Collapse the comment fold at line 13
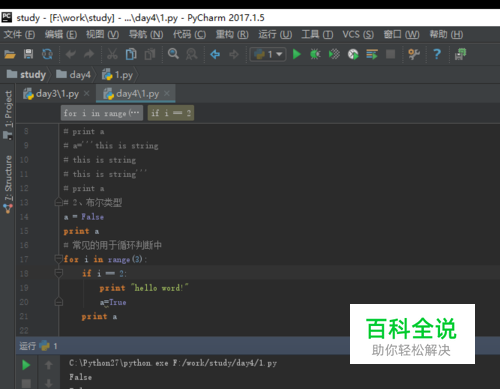 (x=59, y=202)
